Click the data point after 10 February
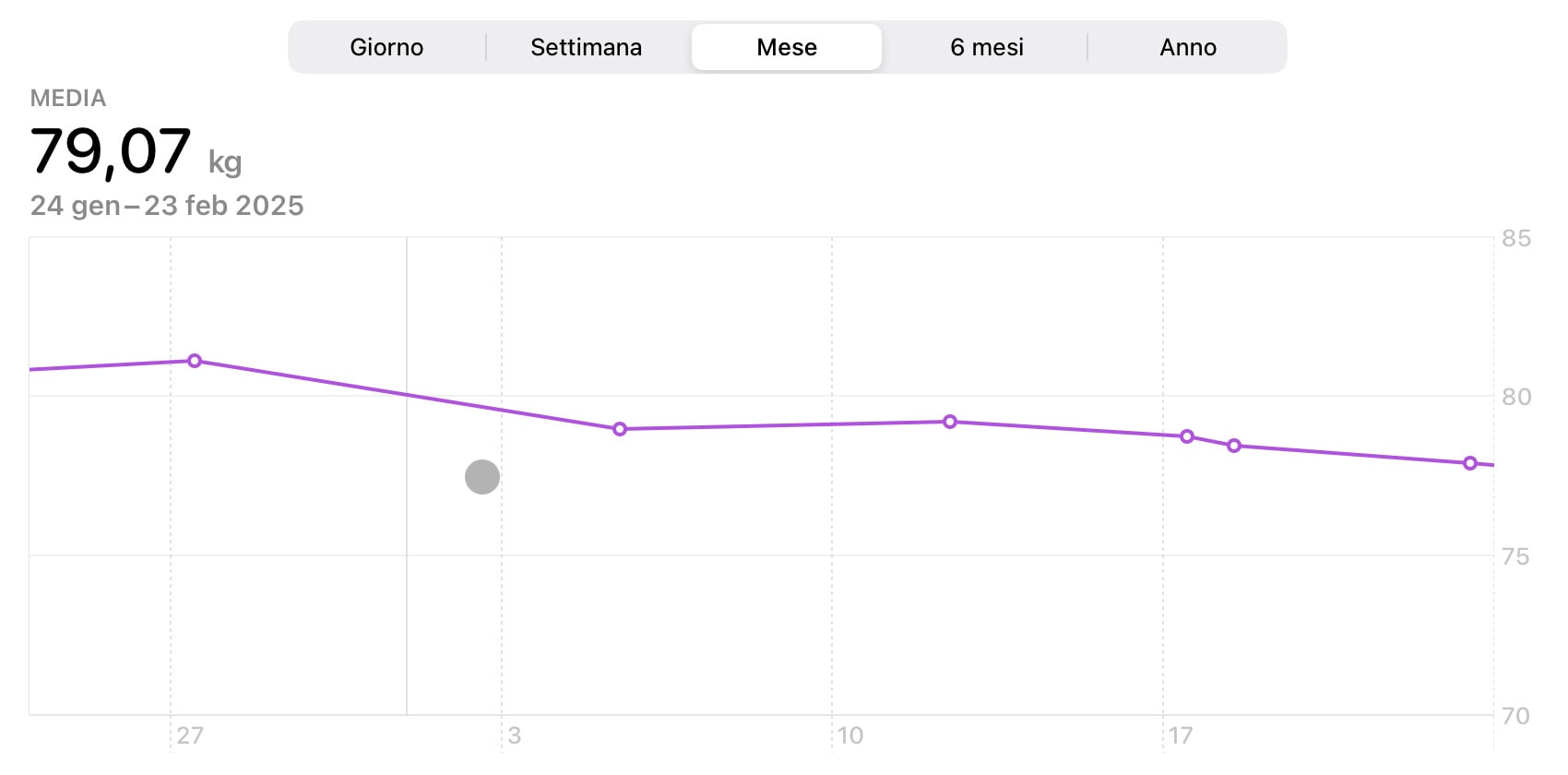This screenshot has width=1568, height=775. tap(950, 422)
